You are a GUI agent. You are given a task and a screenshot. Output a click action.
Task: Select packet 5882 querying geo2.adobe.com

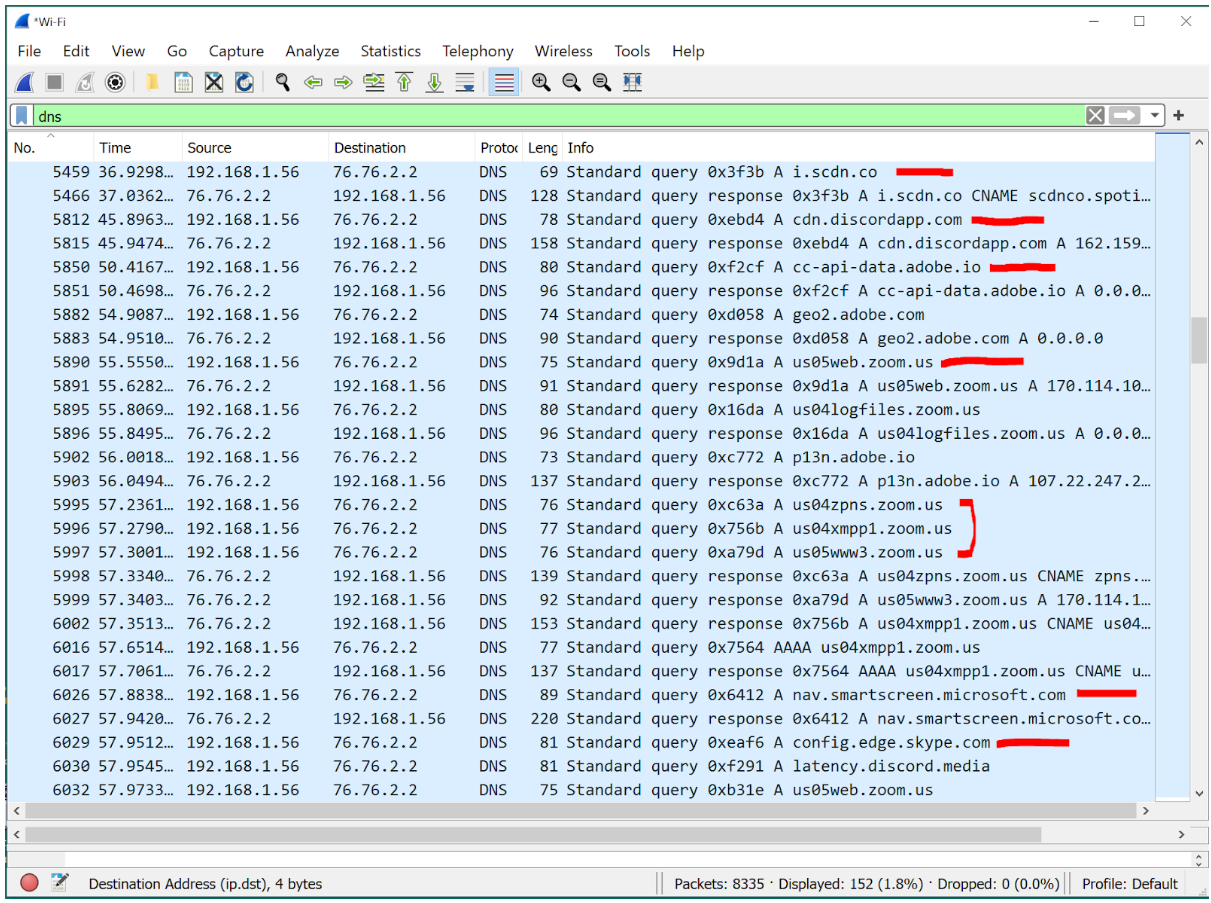point(582,315)
